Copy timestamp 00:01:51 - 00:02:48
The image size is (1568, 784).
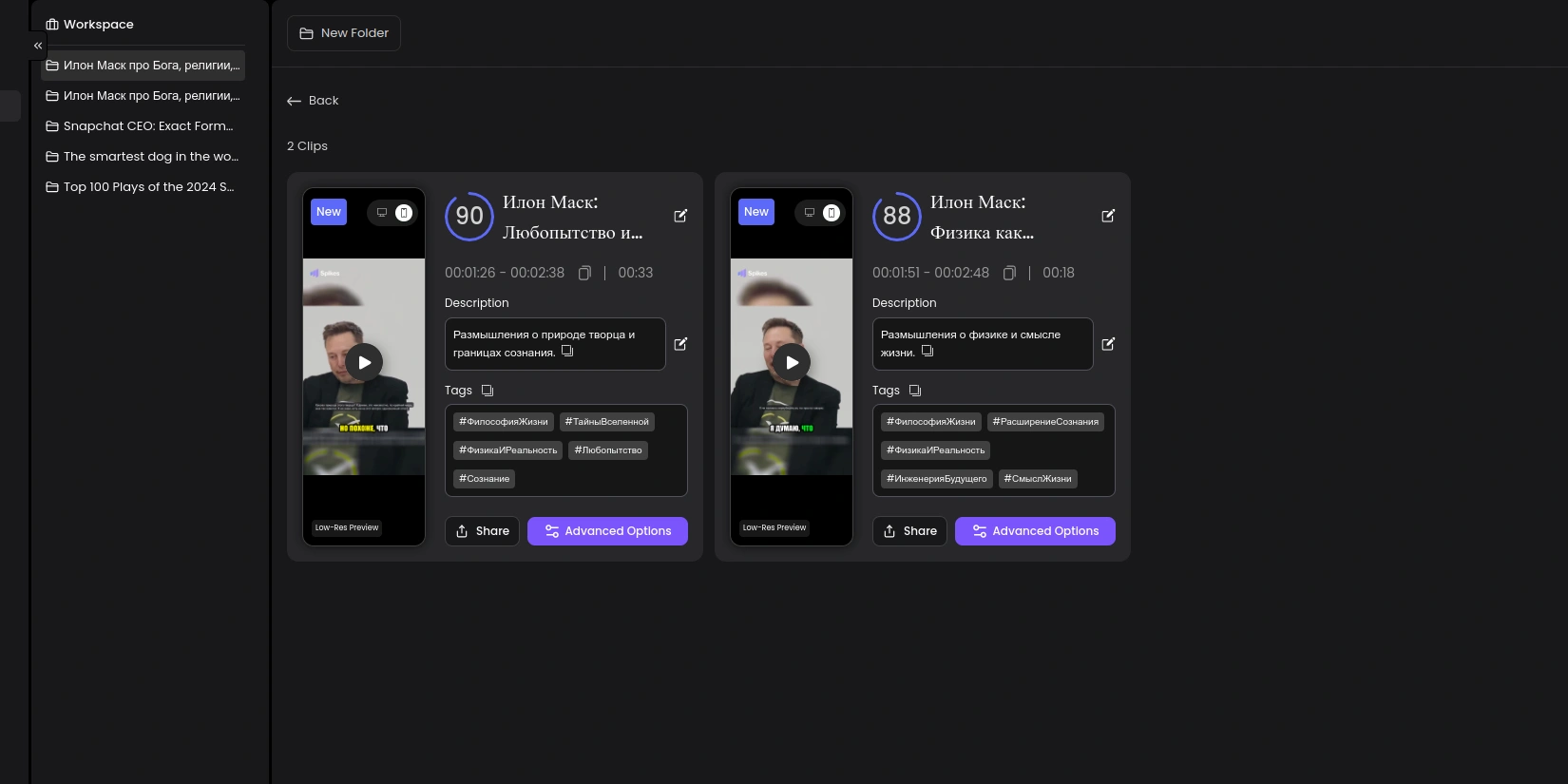(x=1009, y=274)
